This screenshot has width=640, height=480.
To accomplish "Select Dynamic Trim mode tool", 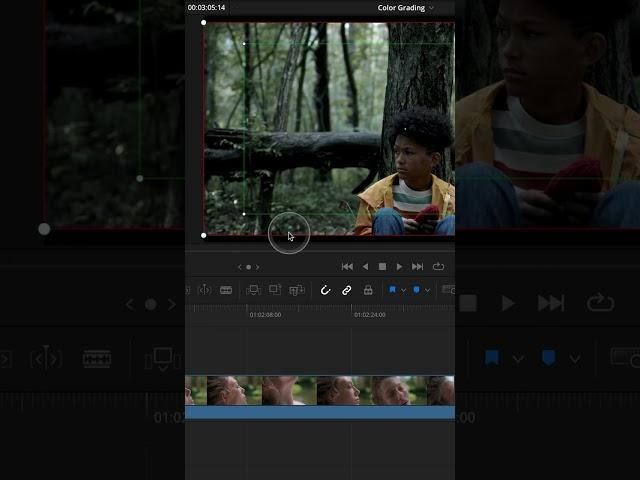I will tap(204, 290).
